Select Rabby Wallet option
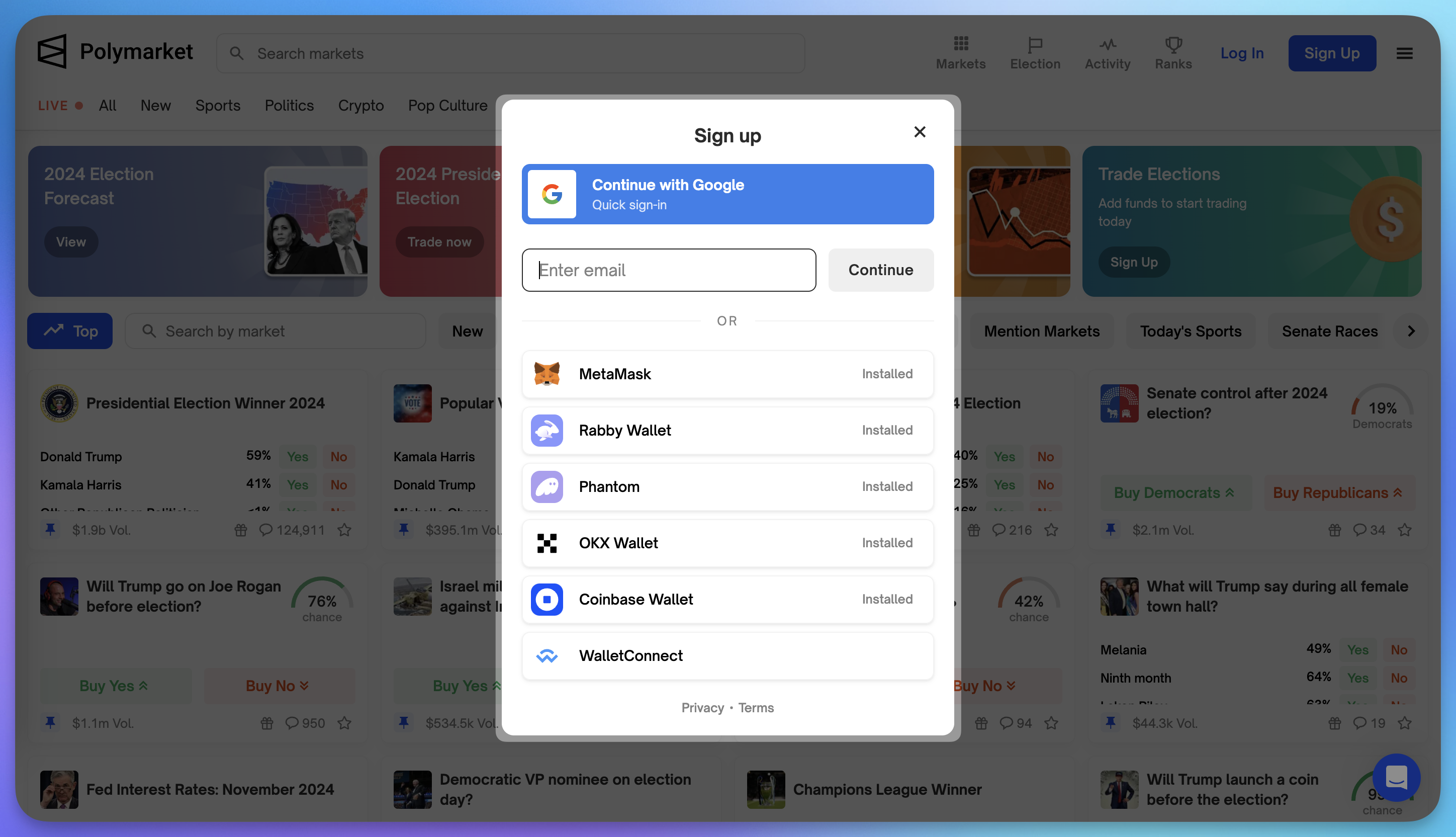The height and width of the screenshot is (837, 1456). [727, 430]
